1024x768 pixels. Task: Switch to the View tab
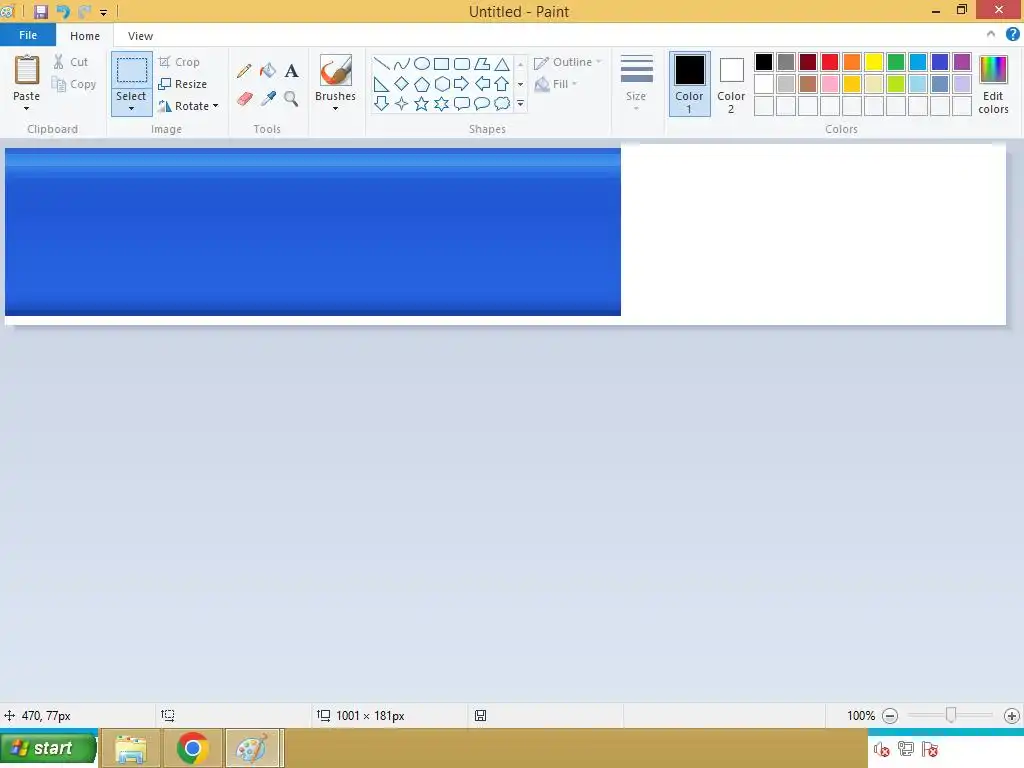[140, 36]
